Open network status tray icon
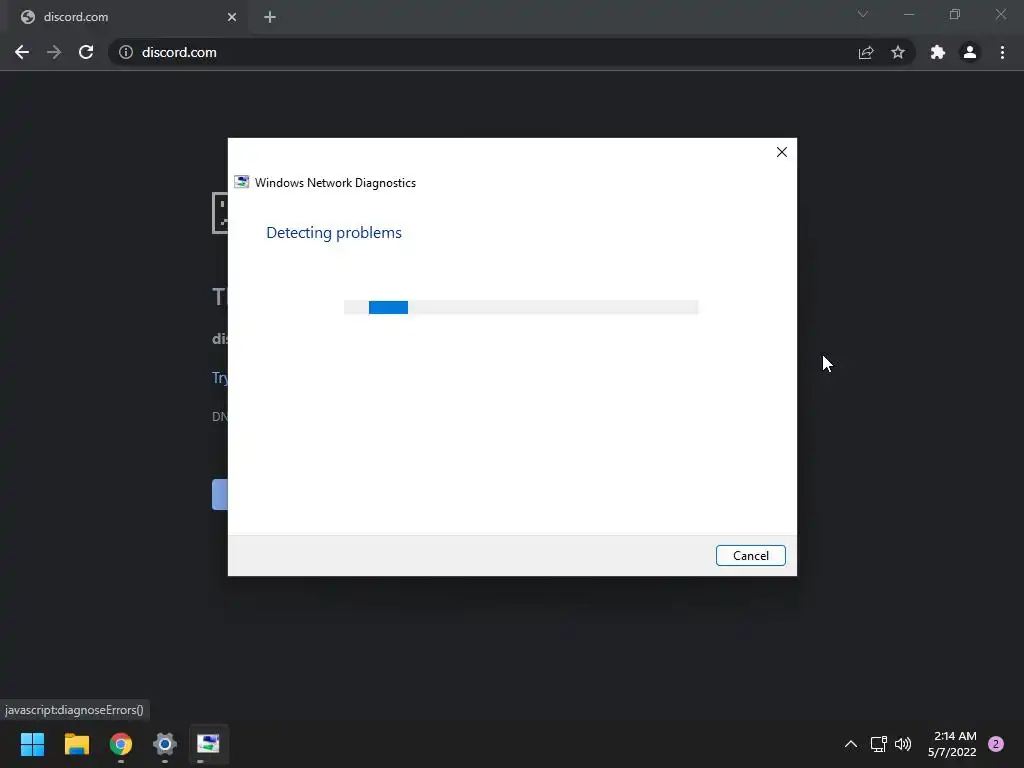 coord(878,744)
